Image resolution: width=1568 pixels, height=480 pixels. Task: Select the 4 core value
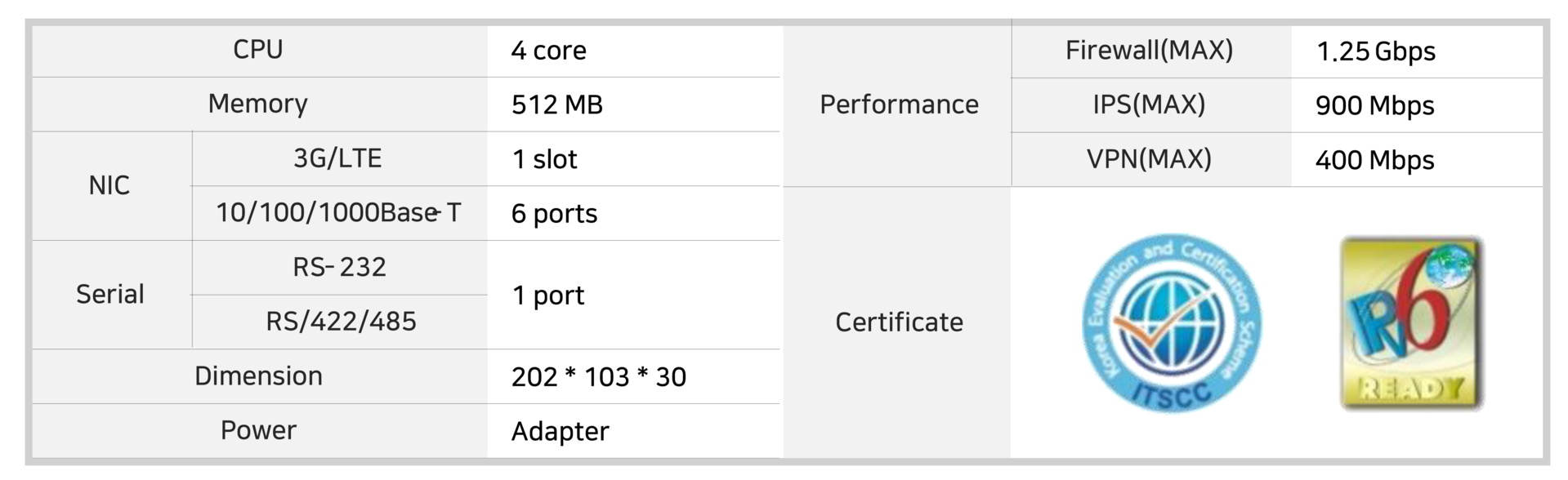(x=549, y=51)
